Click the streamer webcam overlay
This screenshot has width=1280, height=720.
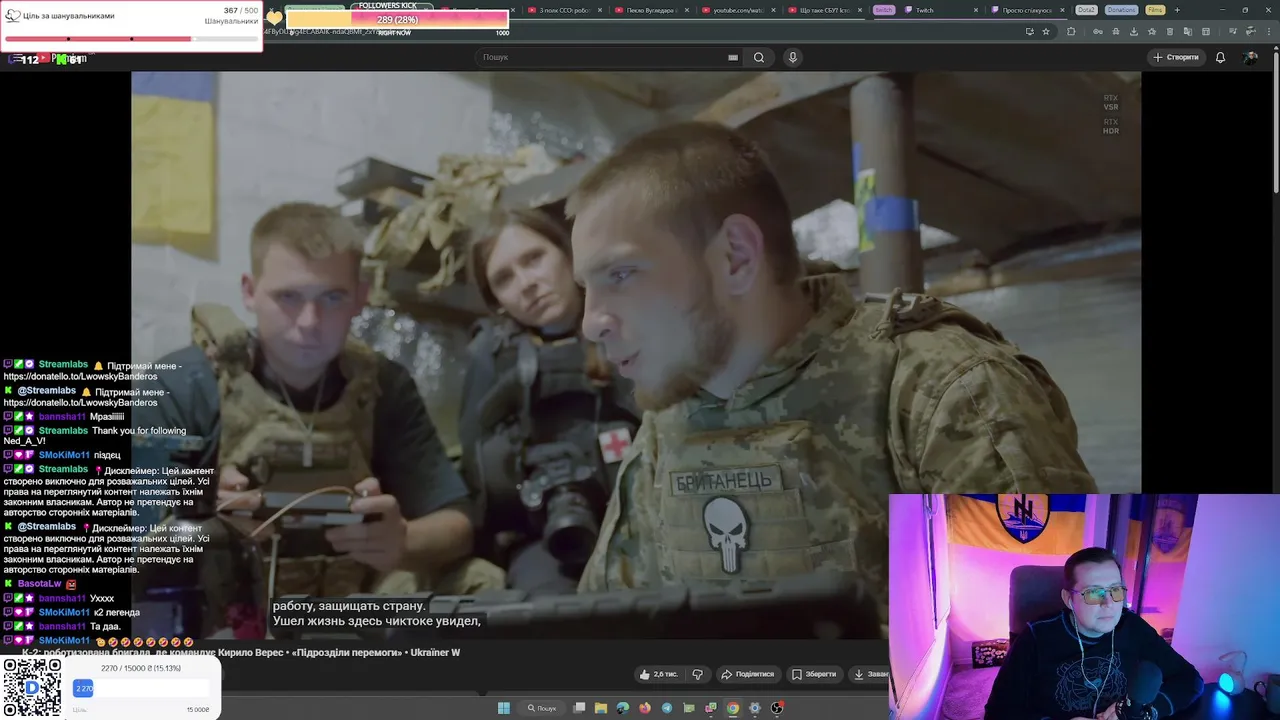coord(1084,606)
